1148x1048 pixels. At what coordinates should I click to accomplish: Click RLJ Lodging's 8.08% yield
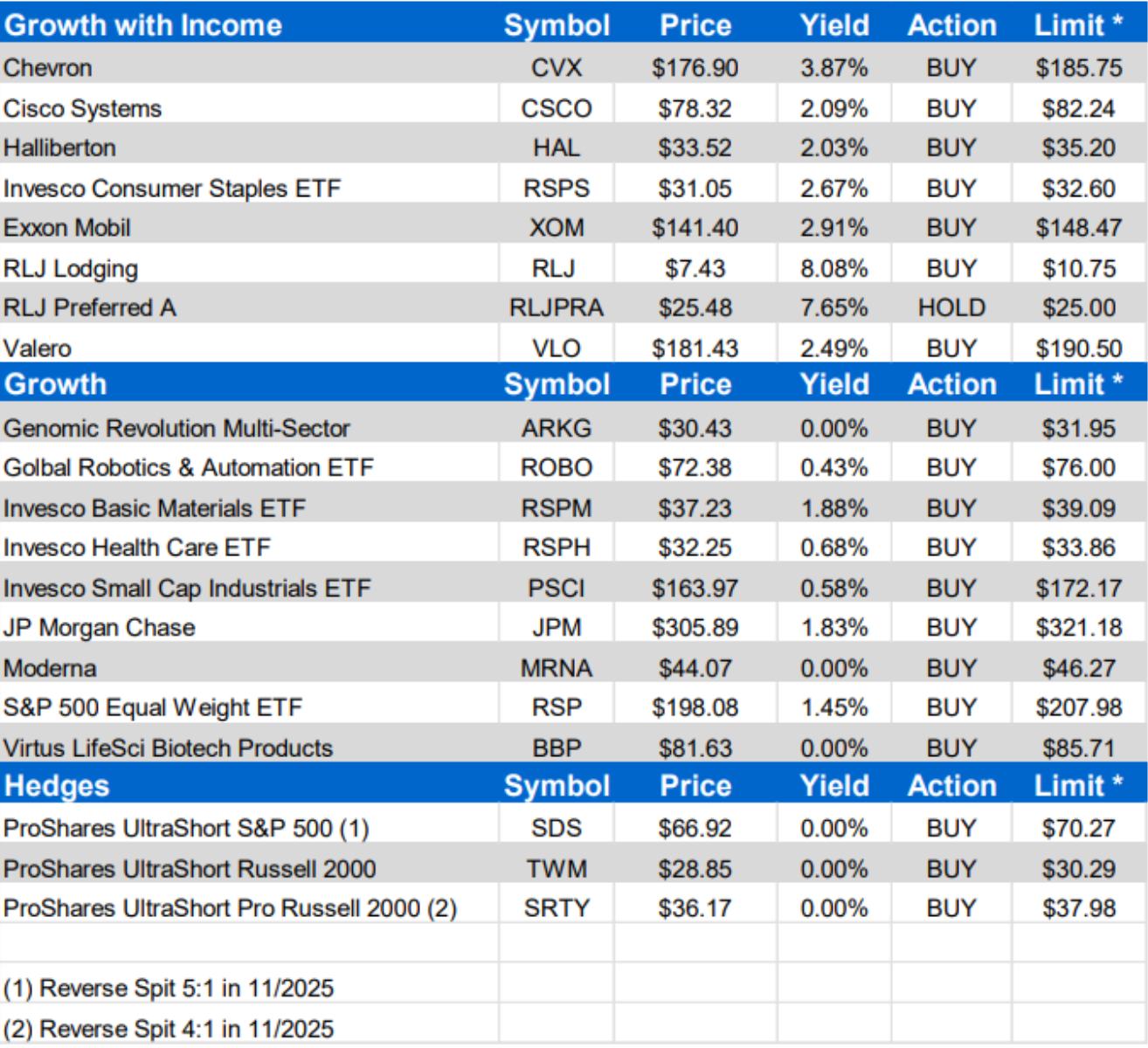coord(833,268)
